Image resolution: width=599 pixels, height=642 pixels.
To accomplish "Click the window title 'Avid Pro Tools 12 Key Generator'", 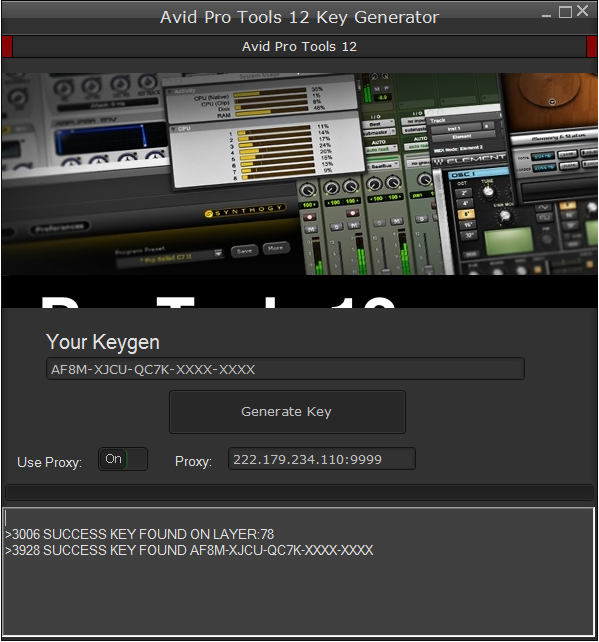I will coord(299,17).
